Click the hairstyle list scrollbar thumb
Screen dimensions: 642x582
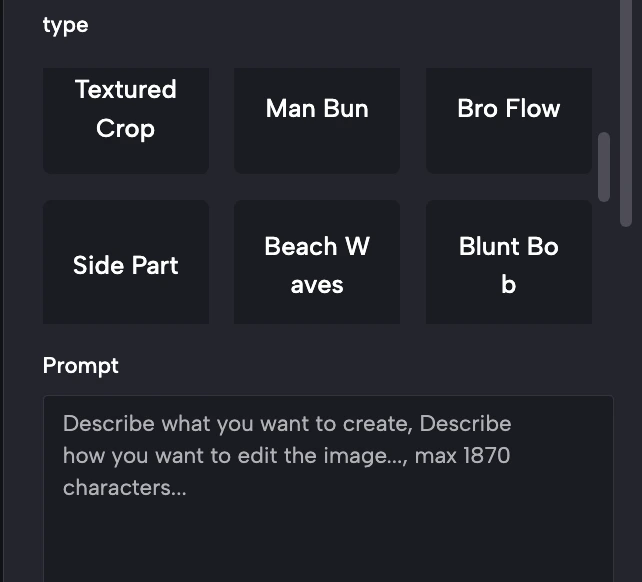click(603, 167)
